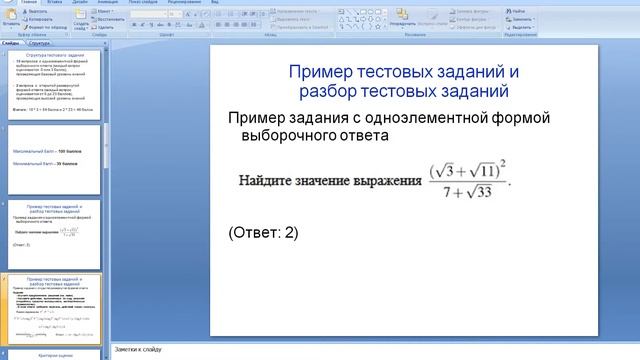Image resolution: width=640 pixels, height=360 pixels.
Task: Click the Cut (Вырезать) scissors icon
Action: pyautogui.click(x=25, y=11)
